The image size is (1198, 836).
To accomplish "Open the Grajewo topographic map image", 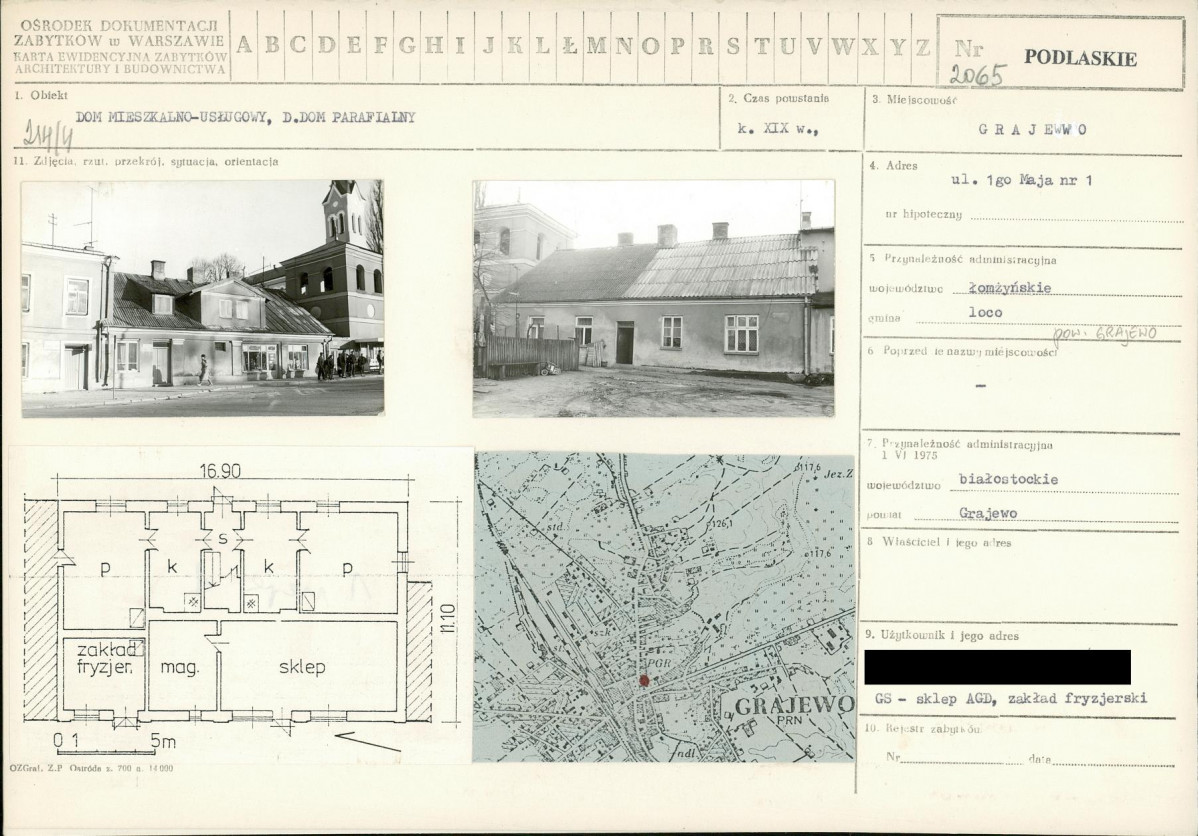I will click(664, 606).
